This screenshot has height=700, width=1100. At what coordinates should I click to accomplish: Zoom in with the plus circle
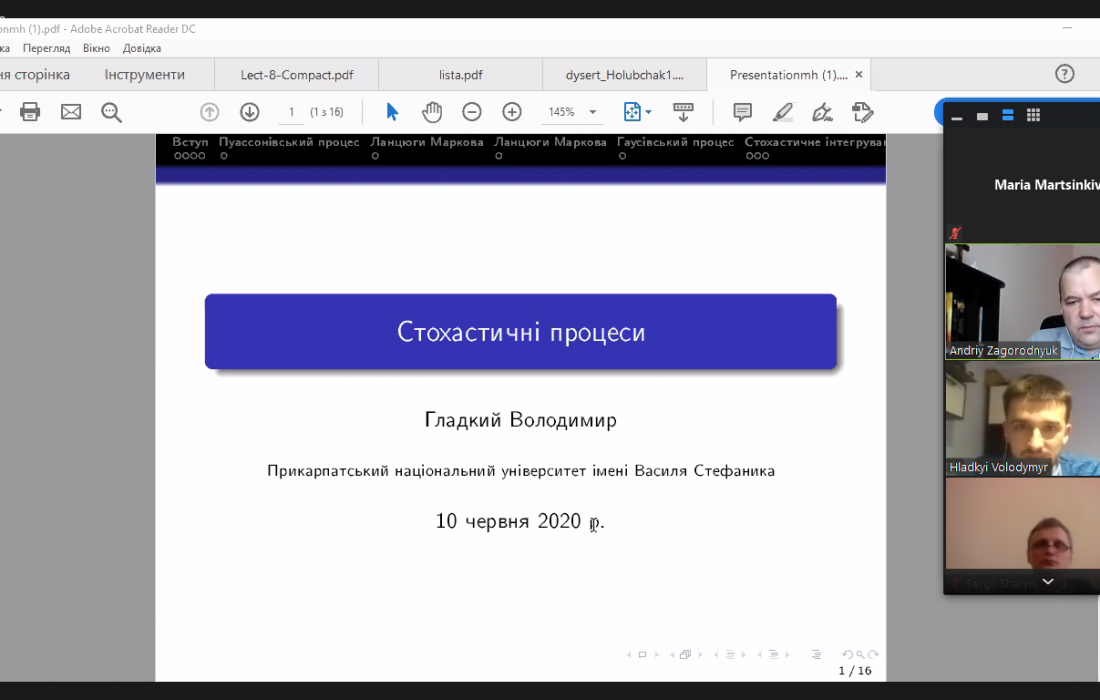click(512, 112)
